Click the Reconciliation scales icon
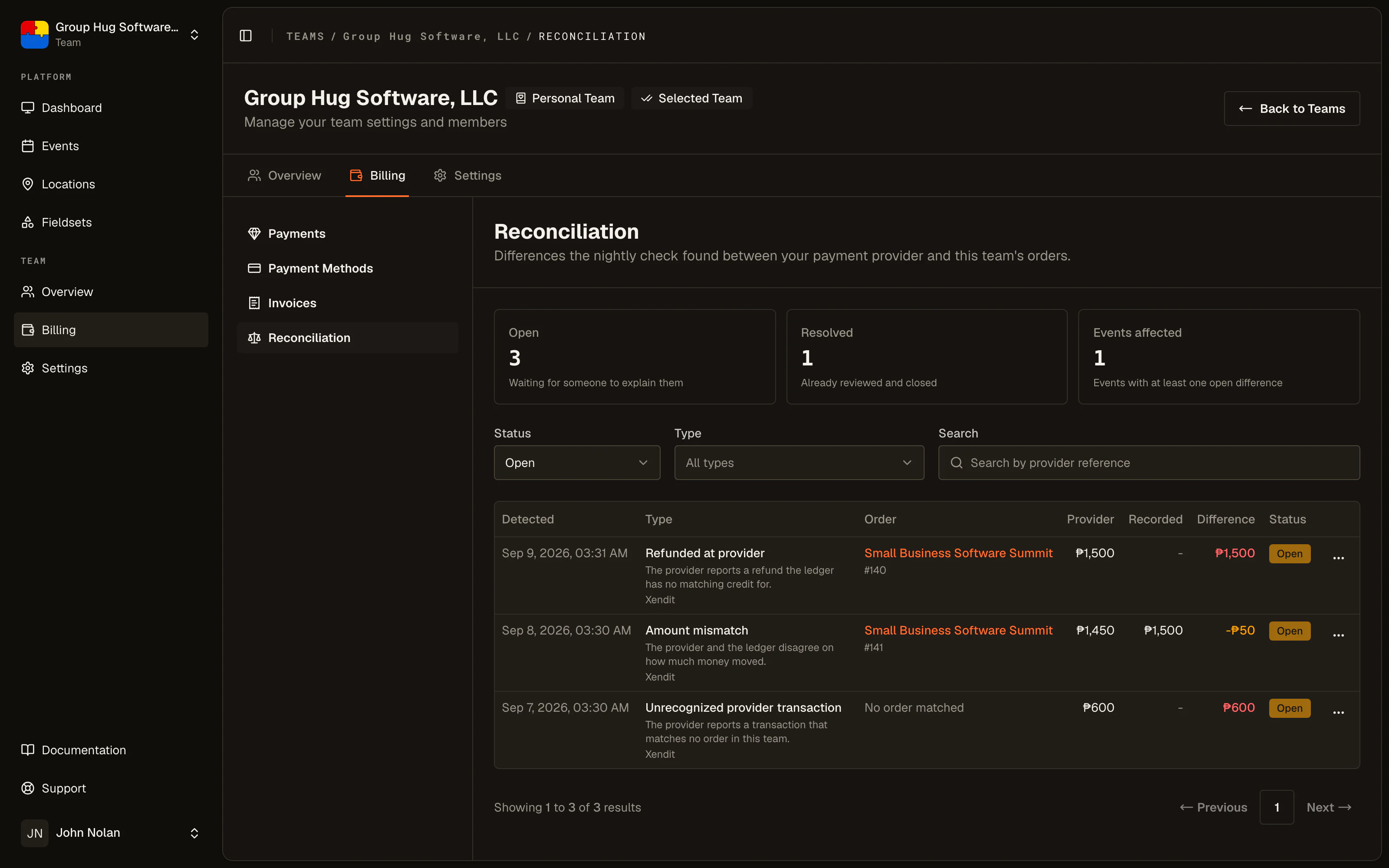The width and height of the screenshot is (1389, 868). [254, 338]
